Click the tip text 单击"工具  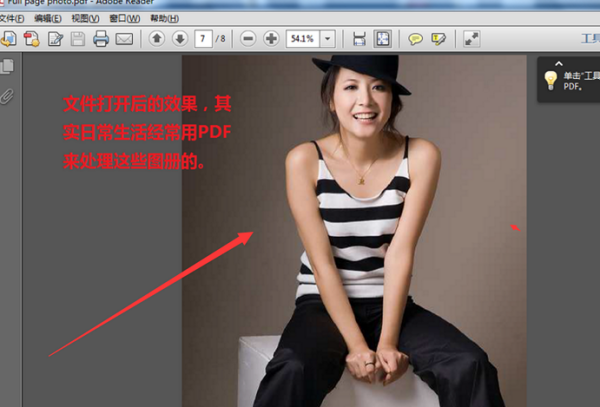click(582, 76)
